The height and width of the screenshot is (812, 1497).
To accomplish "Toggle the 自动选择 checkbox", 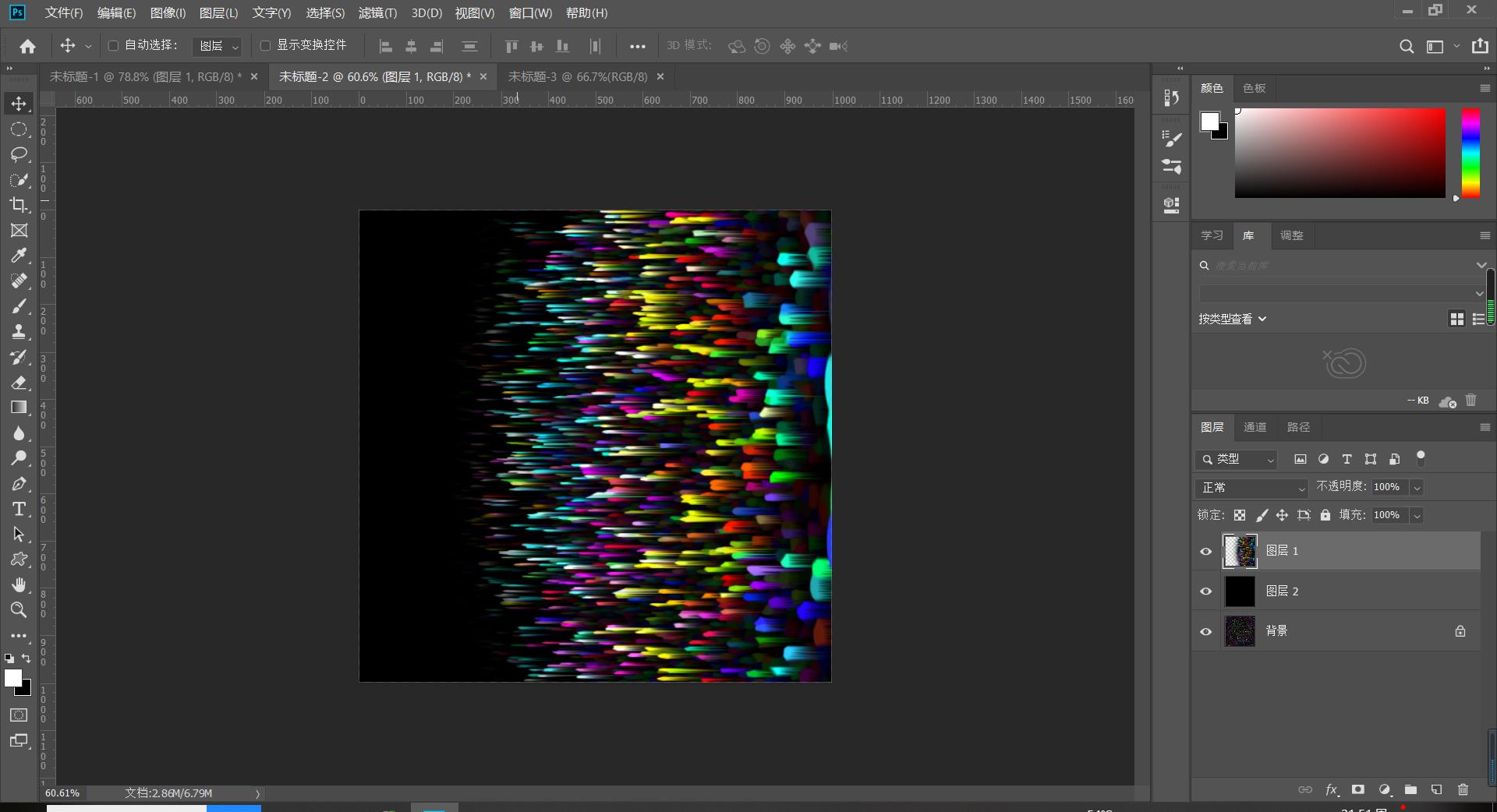I will point(113,46).
